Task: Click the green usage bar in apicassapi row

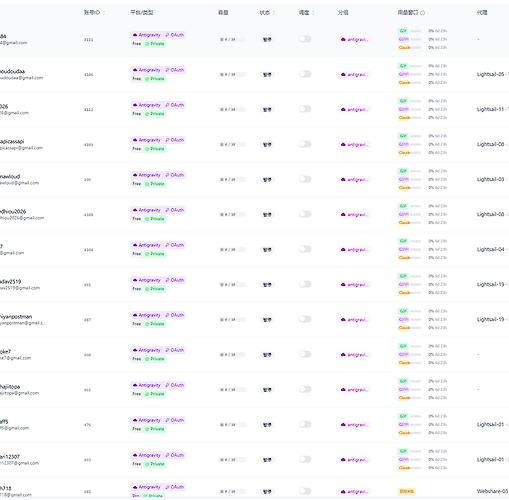Action: (x=415, y=136)
